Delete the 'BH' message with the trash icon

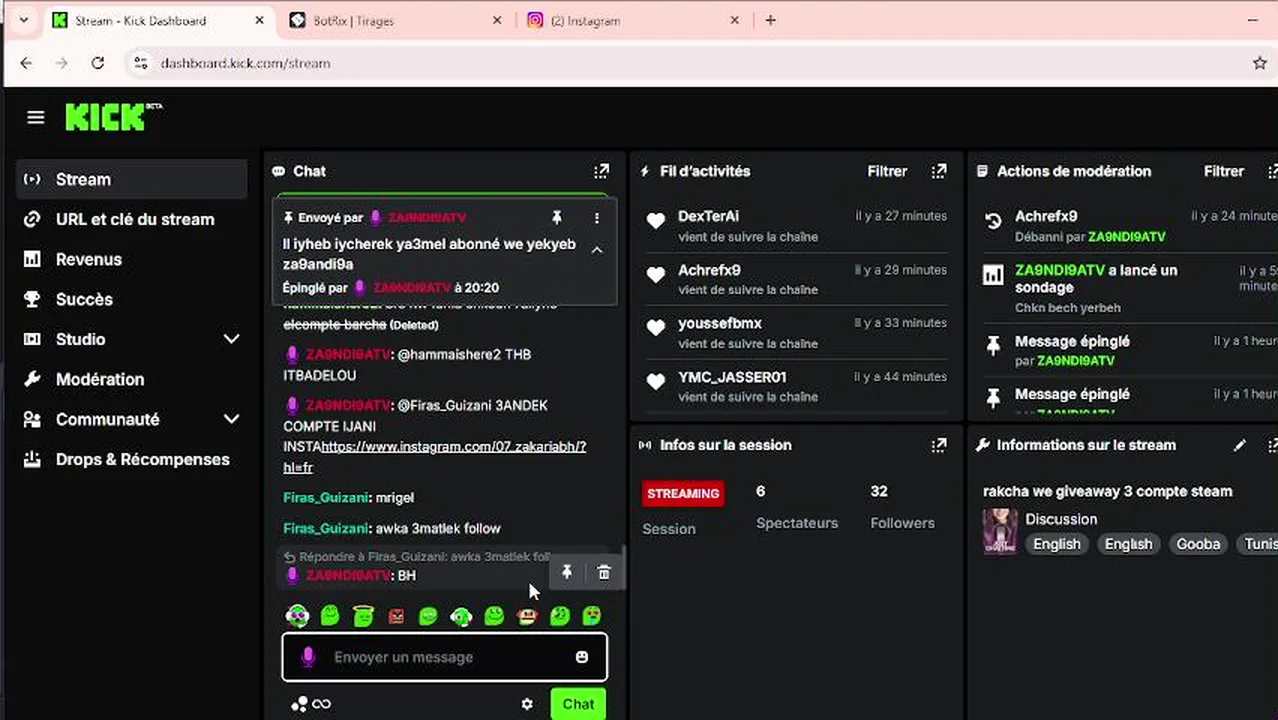(x=604, y=572)
